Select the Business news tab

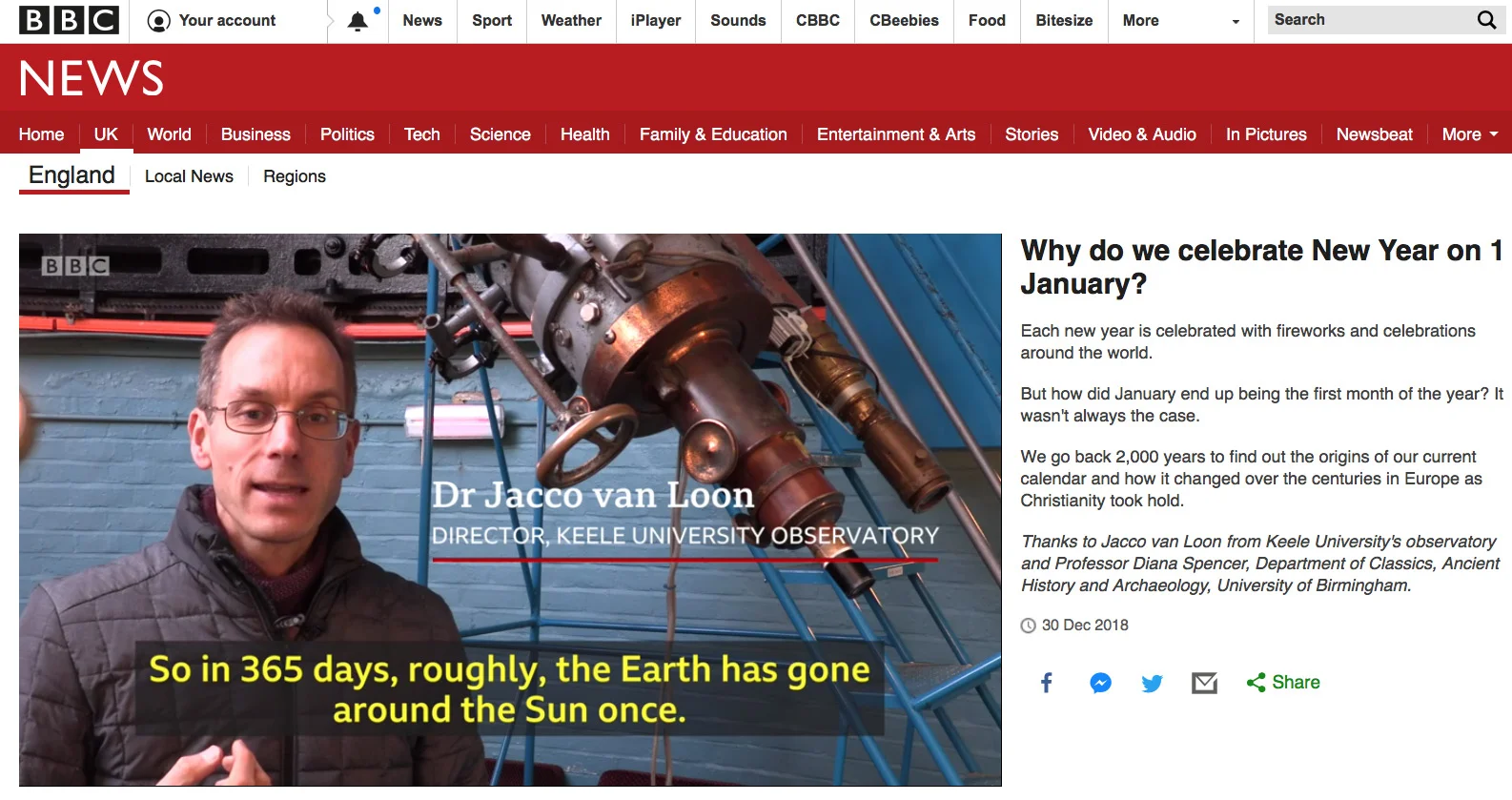coord(255,134)
